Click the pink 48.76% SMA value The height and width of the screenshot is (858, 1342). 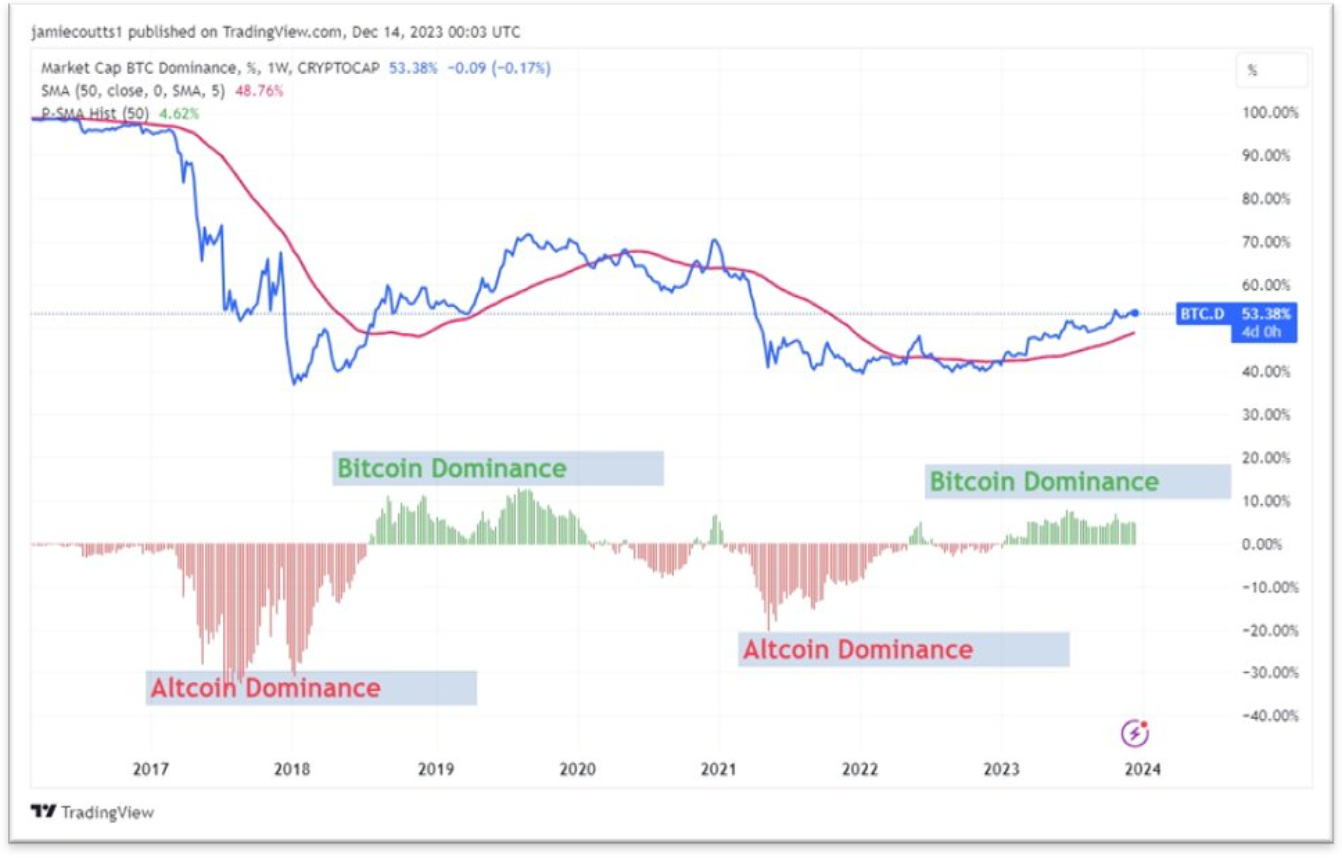point(259,91)
